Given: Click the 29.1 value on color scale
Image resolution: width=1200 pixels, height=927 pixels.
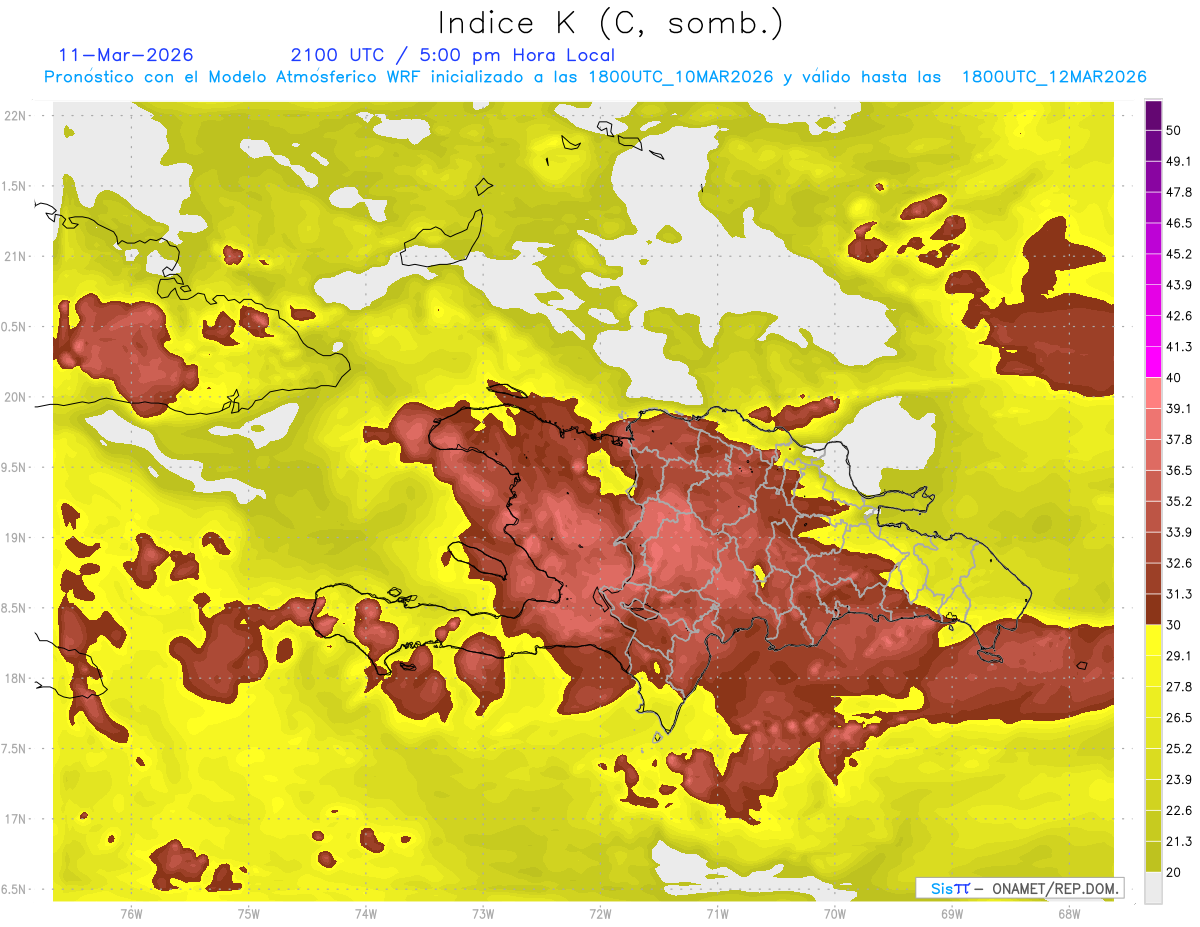Looking at the screenshot, I should 1179,656.
